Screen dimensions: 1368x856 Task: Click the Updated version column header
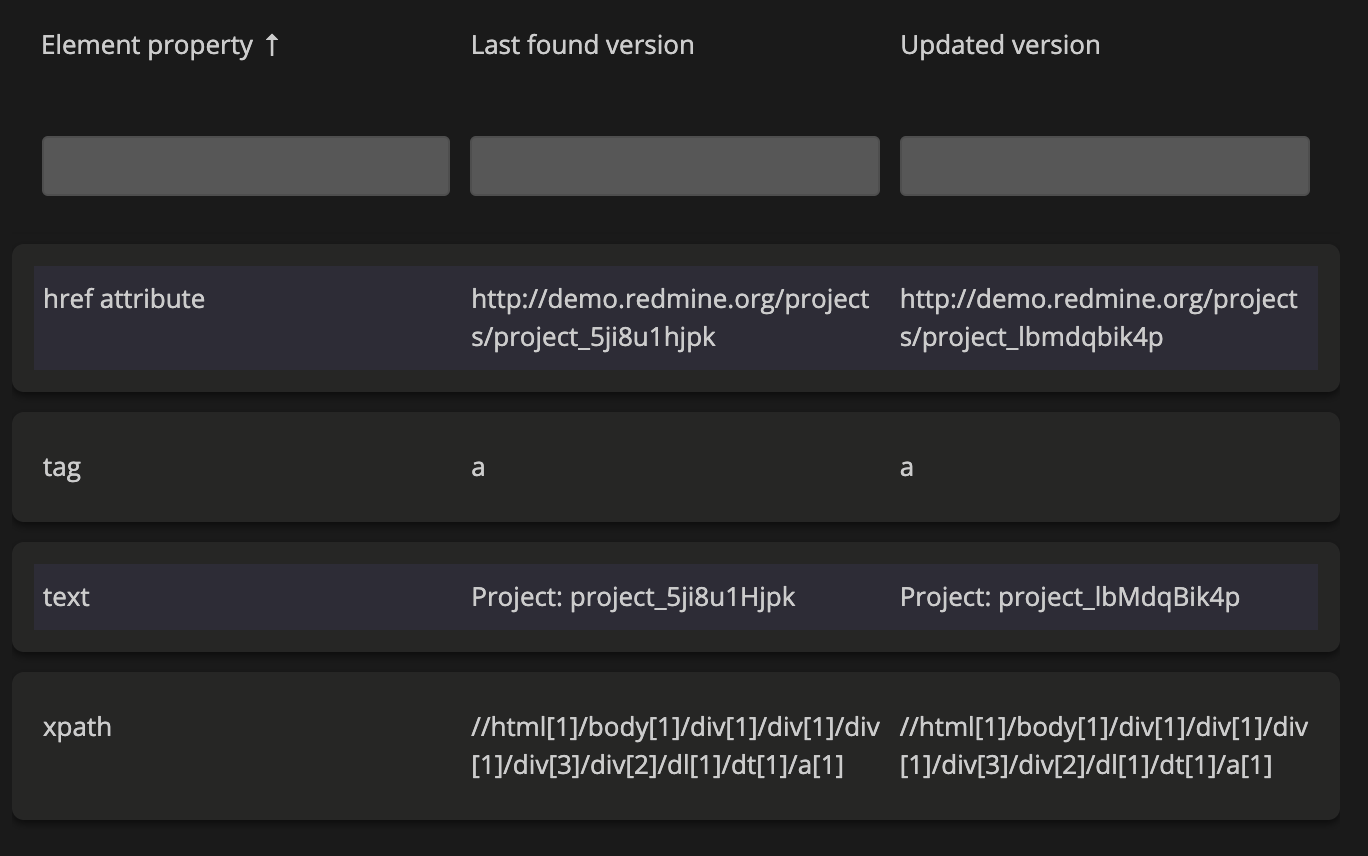tap(1000, 45)
